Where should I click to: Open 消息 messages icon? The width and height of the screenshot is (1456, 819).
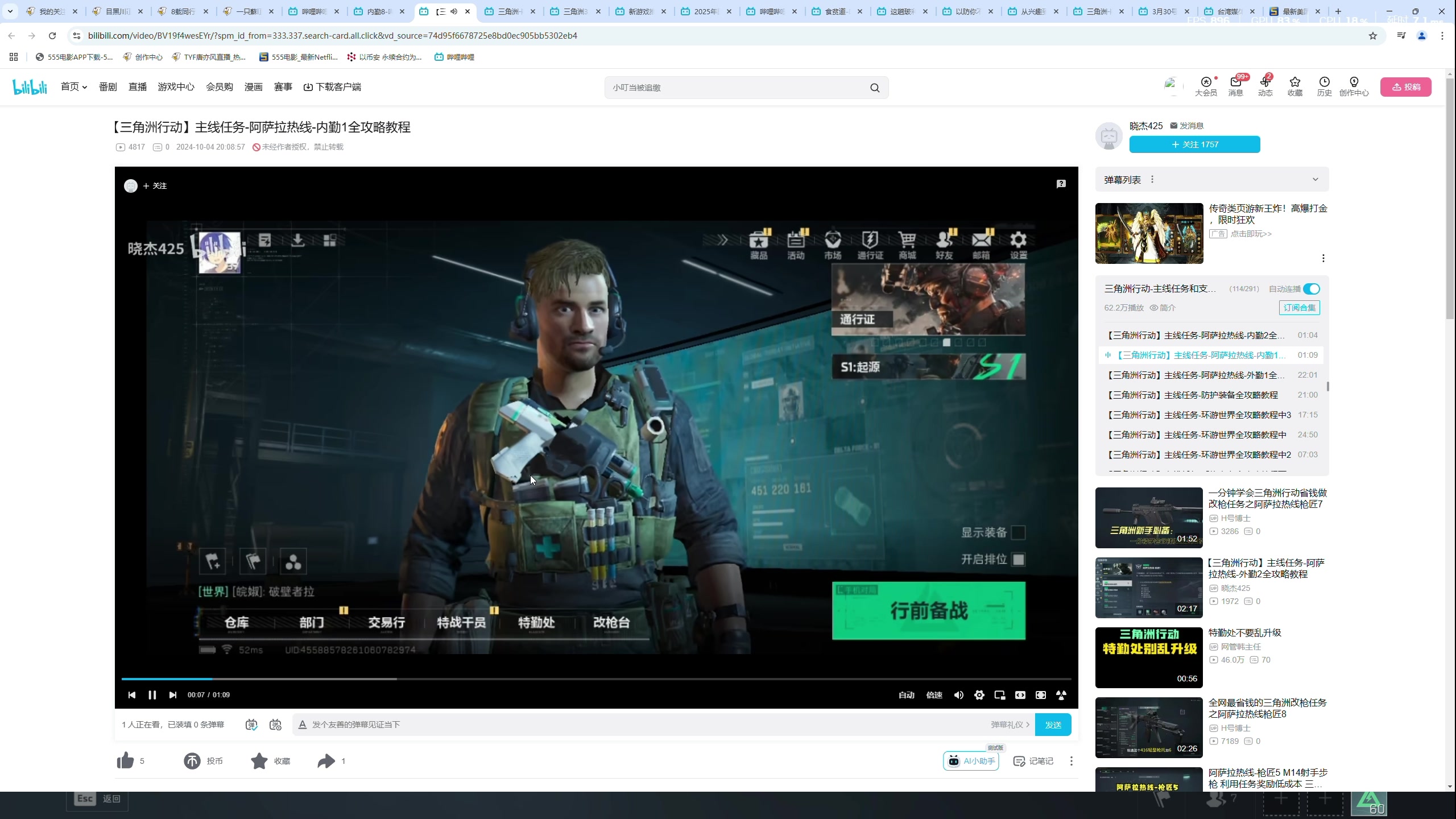(1236, 86)
